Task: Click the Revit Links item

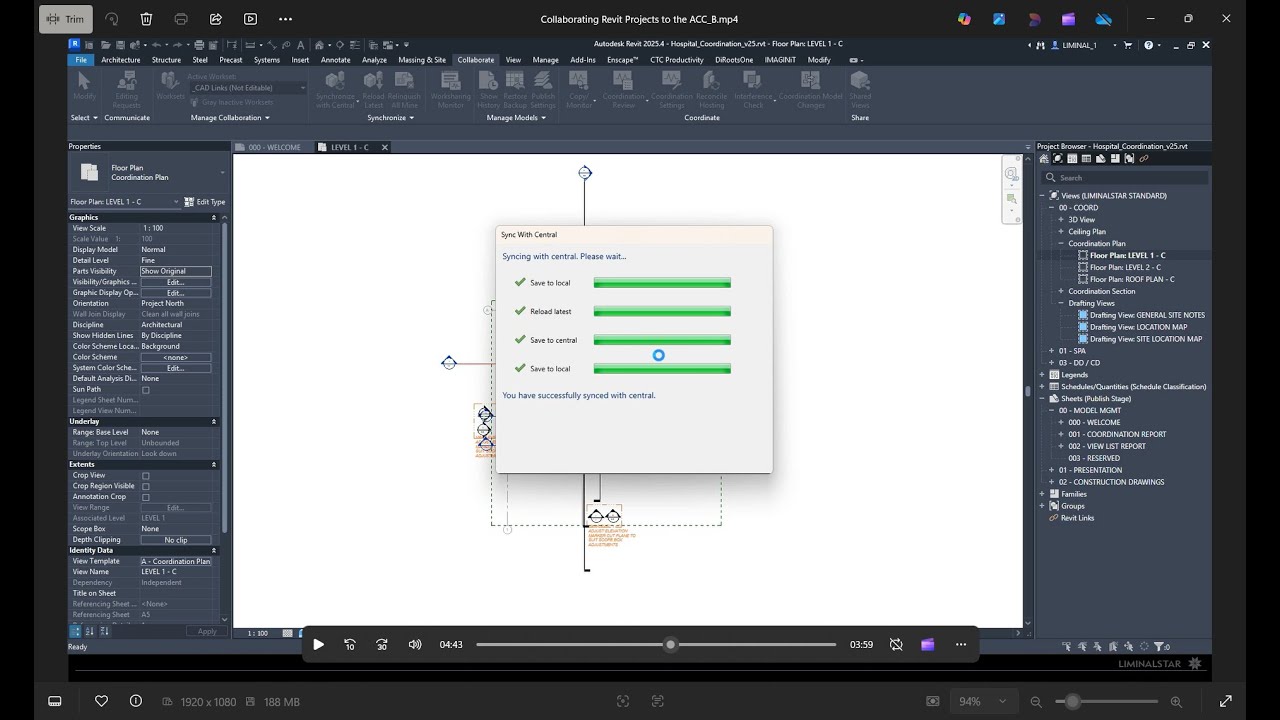Action: (1077, 518)
